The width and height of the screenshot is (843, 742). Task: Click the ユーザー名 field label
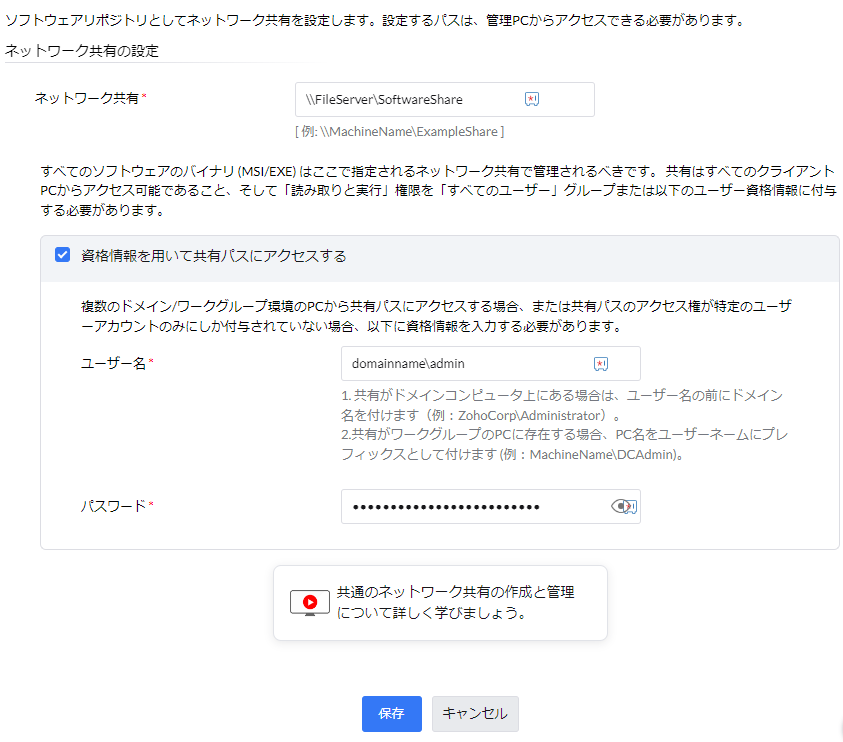[x=113, y=364]
